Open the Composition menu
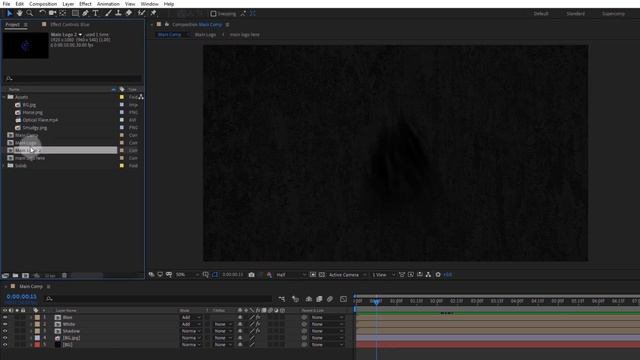Viewport: 640px width, 360px height. (43, 4)
